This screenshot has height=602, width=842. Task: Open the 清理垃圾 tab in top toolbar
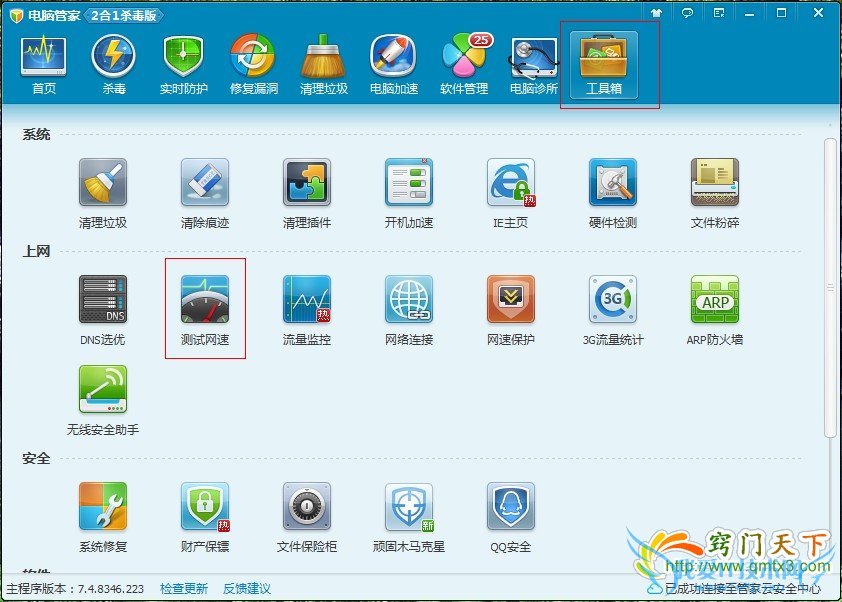coord(323,66)
